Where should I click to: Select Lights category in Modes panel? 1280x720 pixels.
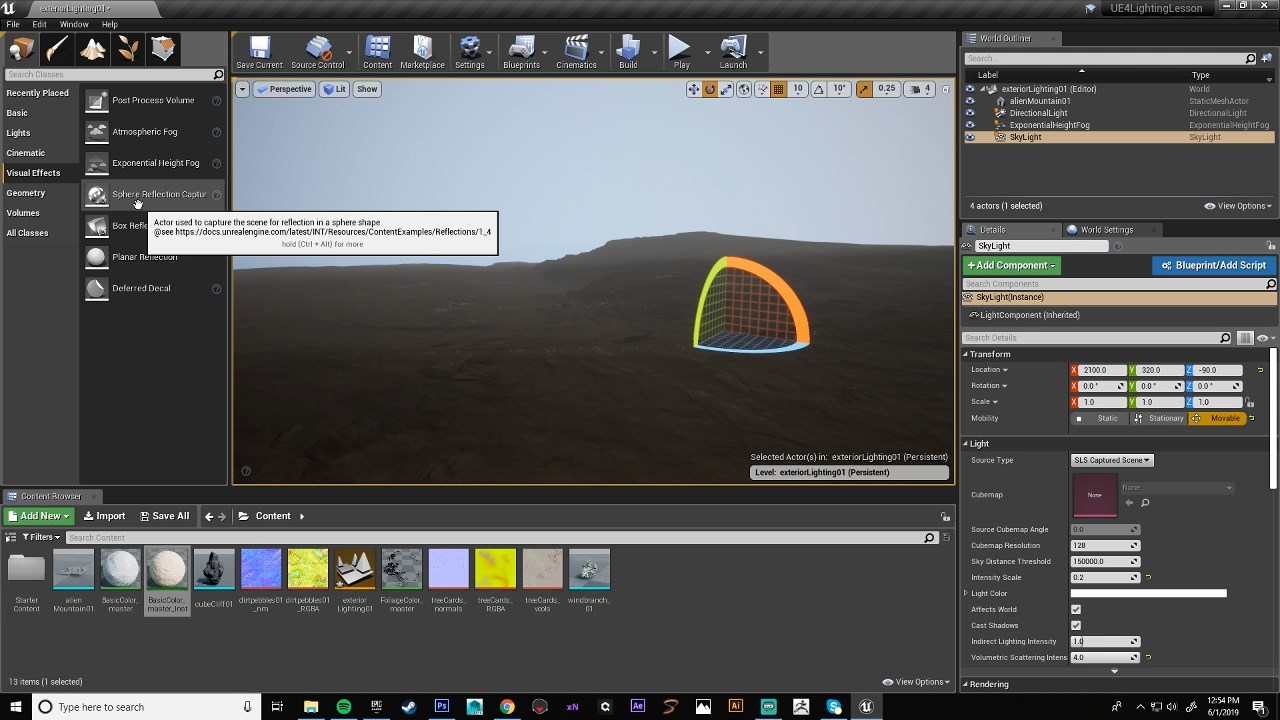click(x=18, y=133)
